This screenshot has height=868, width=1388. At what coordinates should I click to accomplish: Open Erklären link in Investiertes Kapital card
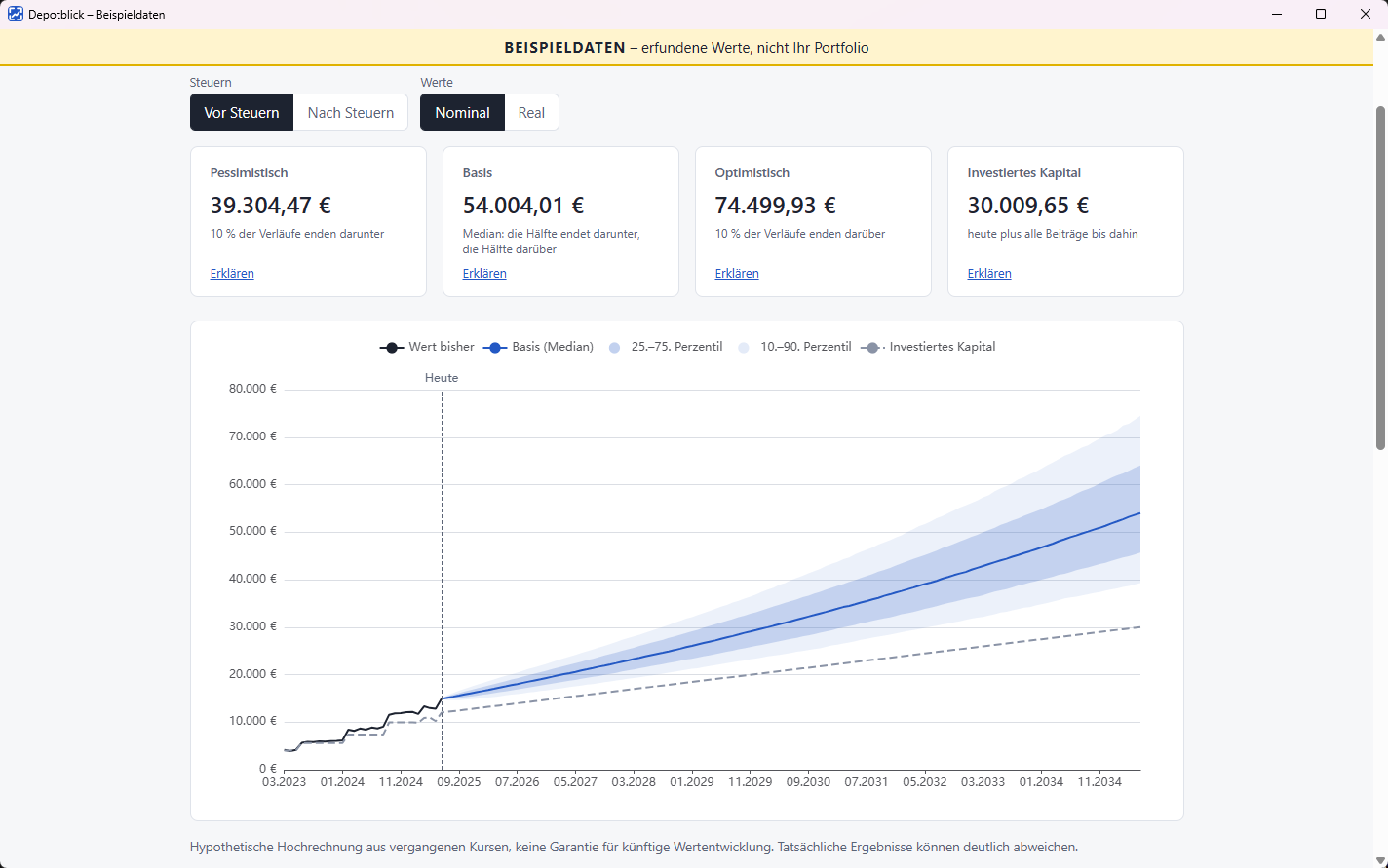tap(989, 274)
